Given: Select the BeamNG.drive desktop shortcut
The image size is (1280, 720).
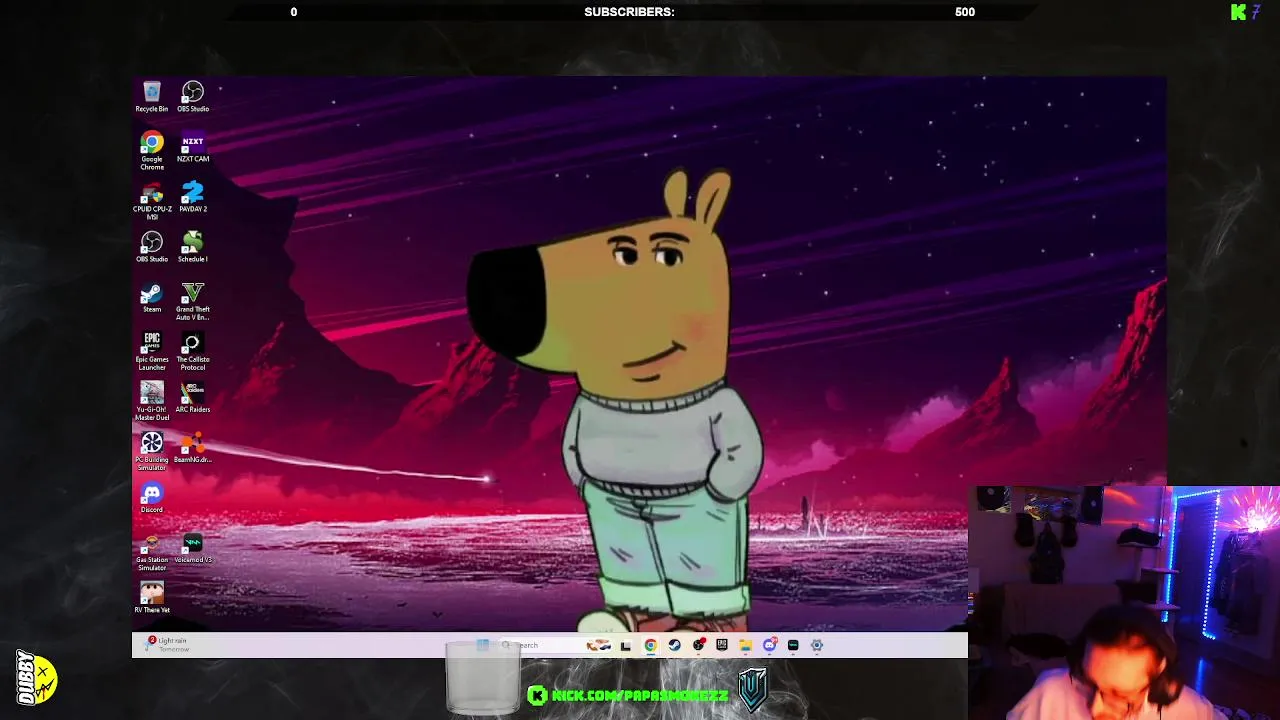Looking at the screenshot, I should [193, 448].
